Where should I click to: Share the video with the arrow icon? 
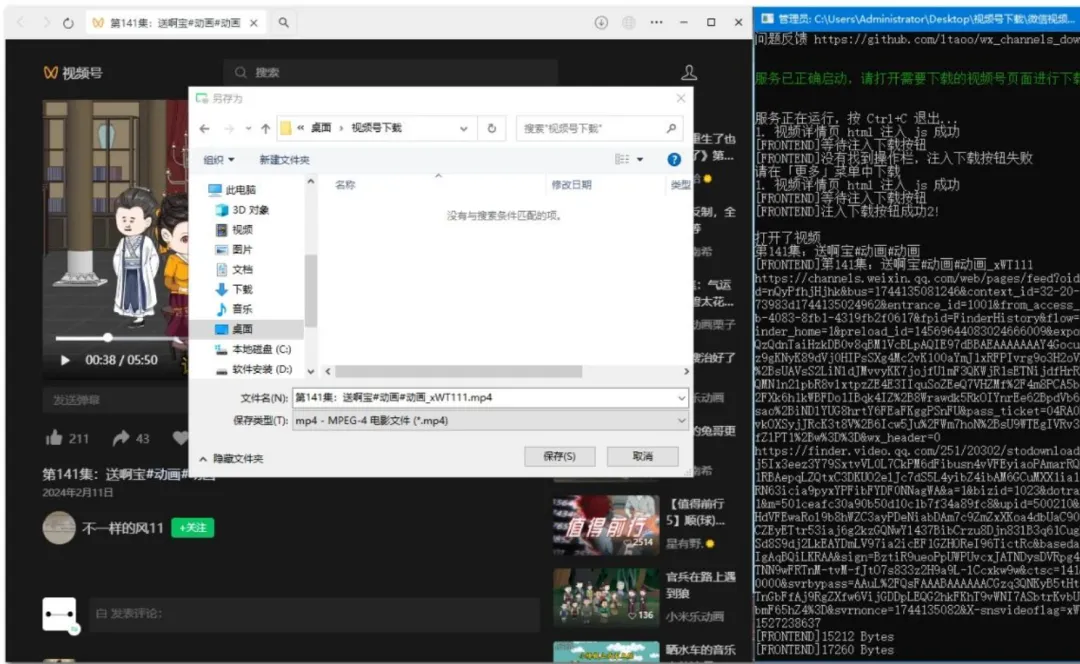pyautogui.click(x=121, y=438)
